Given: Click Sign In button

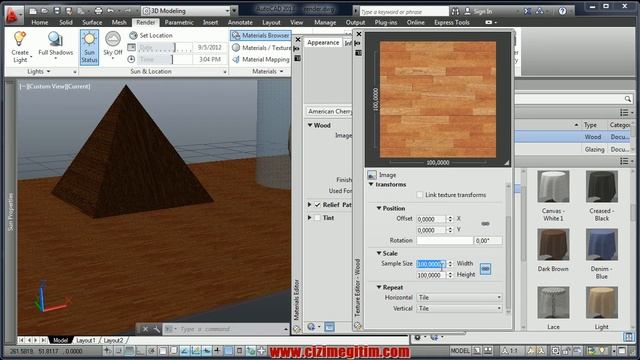Looking at the screenshot, I should point(478,11).
